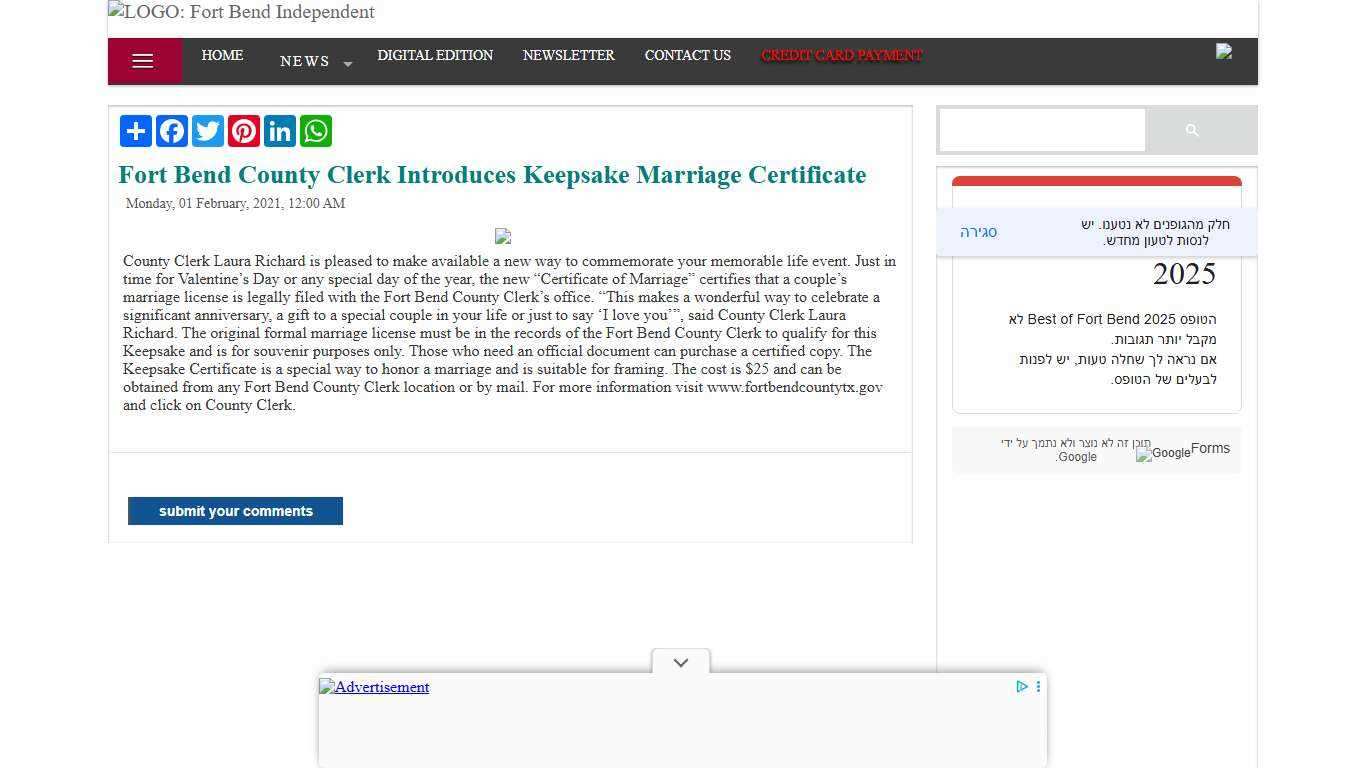The height and width of the screenshot is (768, 1366).
Task: Send the article via WhatsApp
Action: (315, 130)
